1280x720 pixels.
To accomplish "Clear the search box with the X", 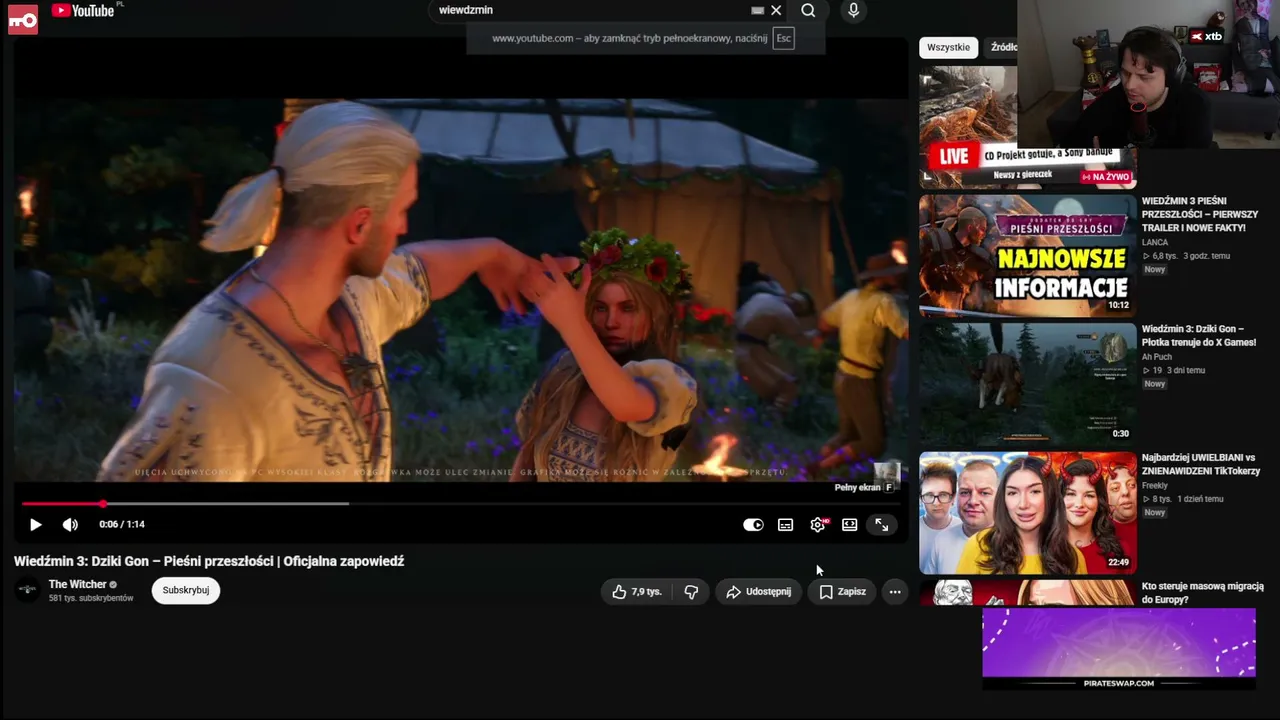I will click(776, 11).
